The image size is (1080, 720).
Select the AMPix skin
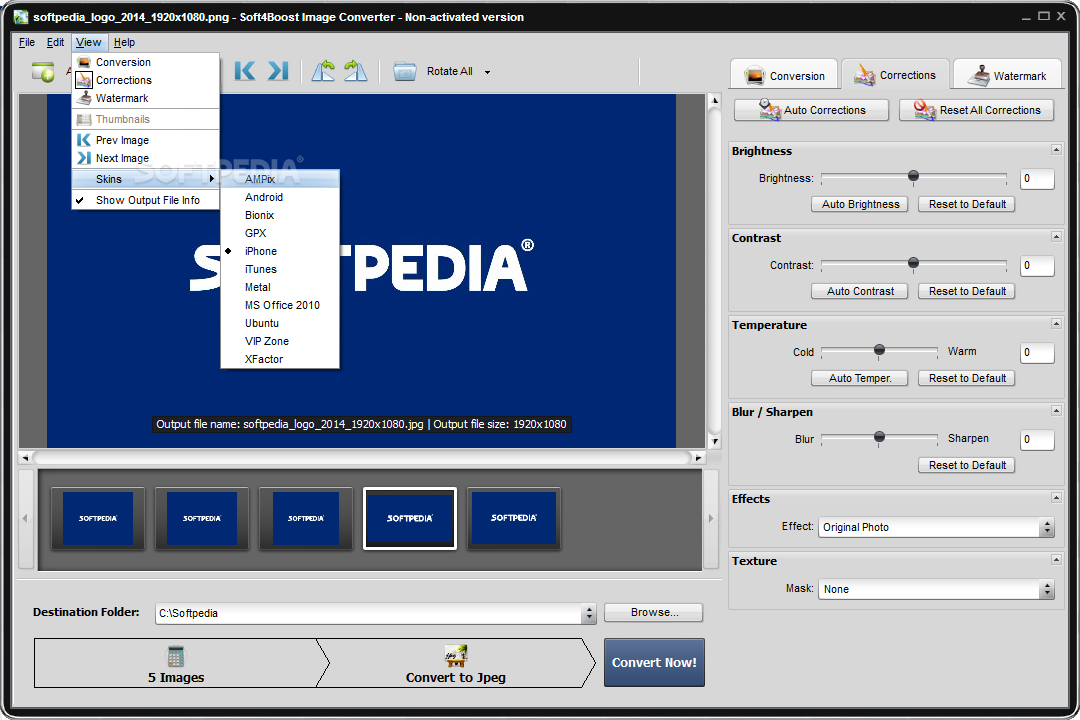pos(280,179)
